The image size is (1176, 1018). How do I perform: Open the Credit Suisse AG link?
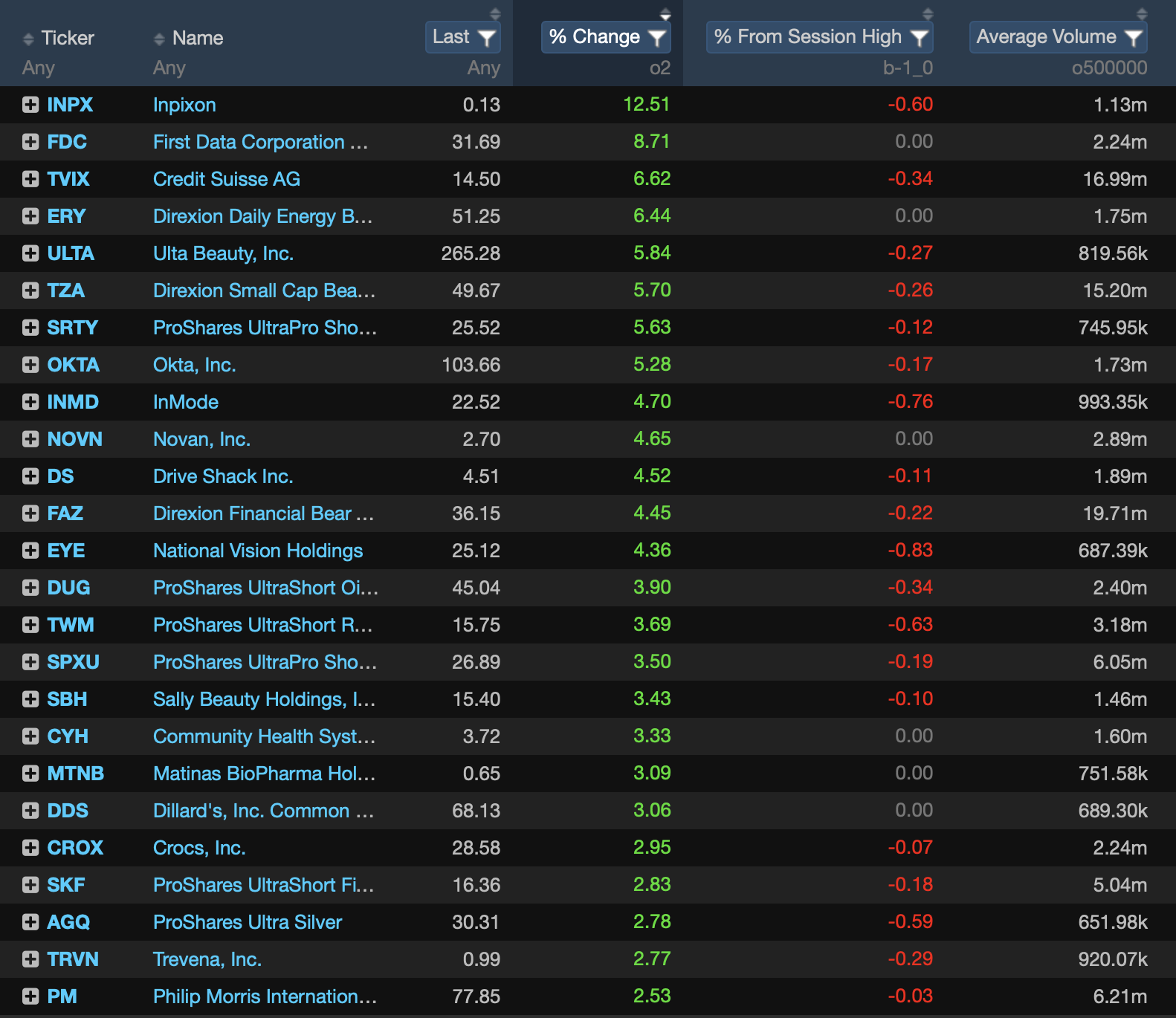click(x=227, y=179)
